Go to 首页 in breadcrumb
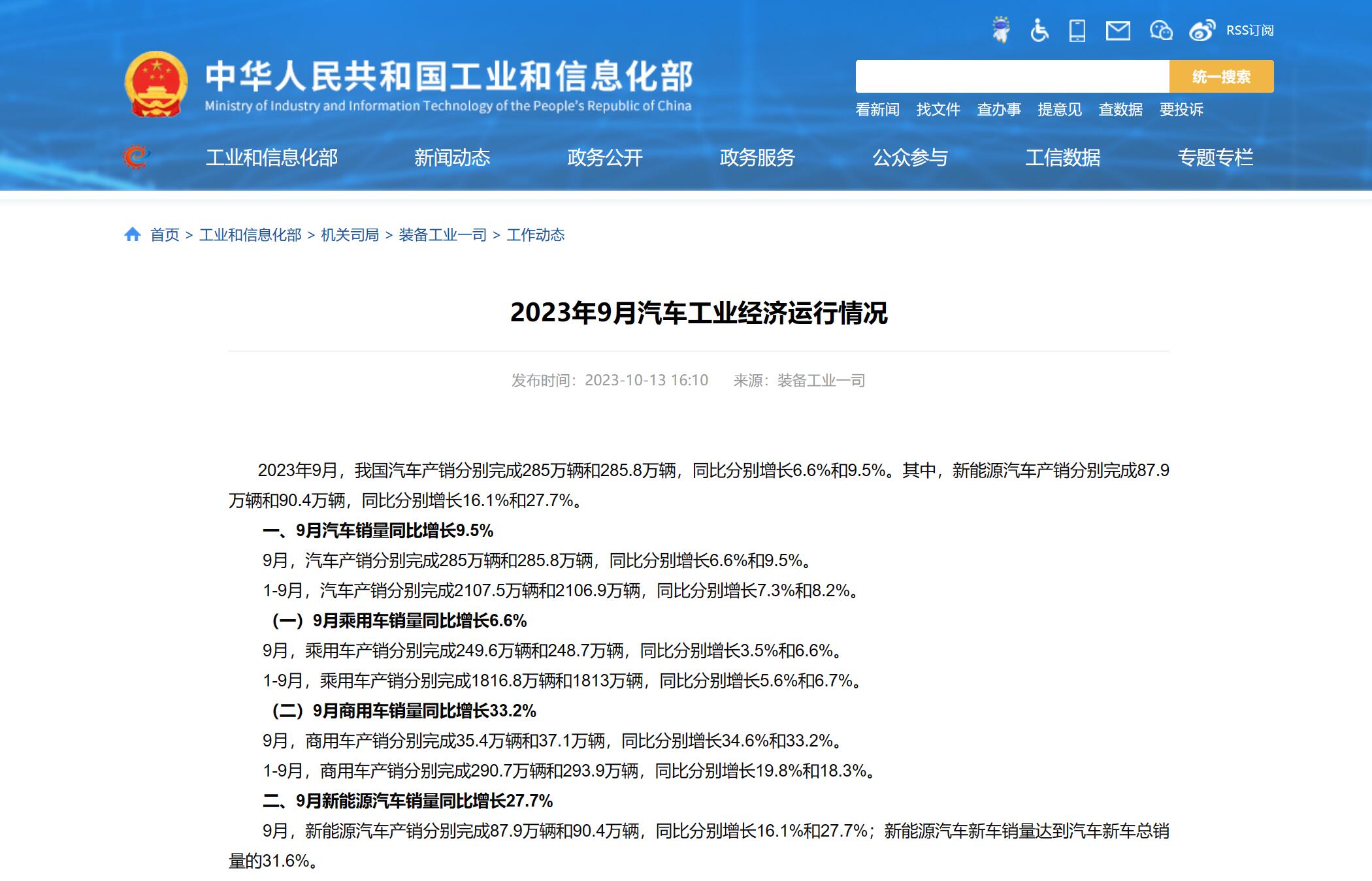The height and width of the screenshot is (881, 1372). (165, 235)
